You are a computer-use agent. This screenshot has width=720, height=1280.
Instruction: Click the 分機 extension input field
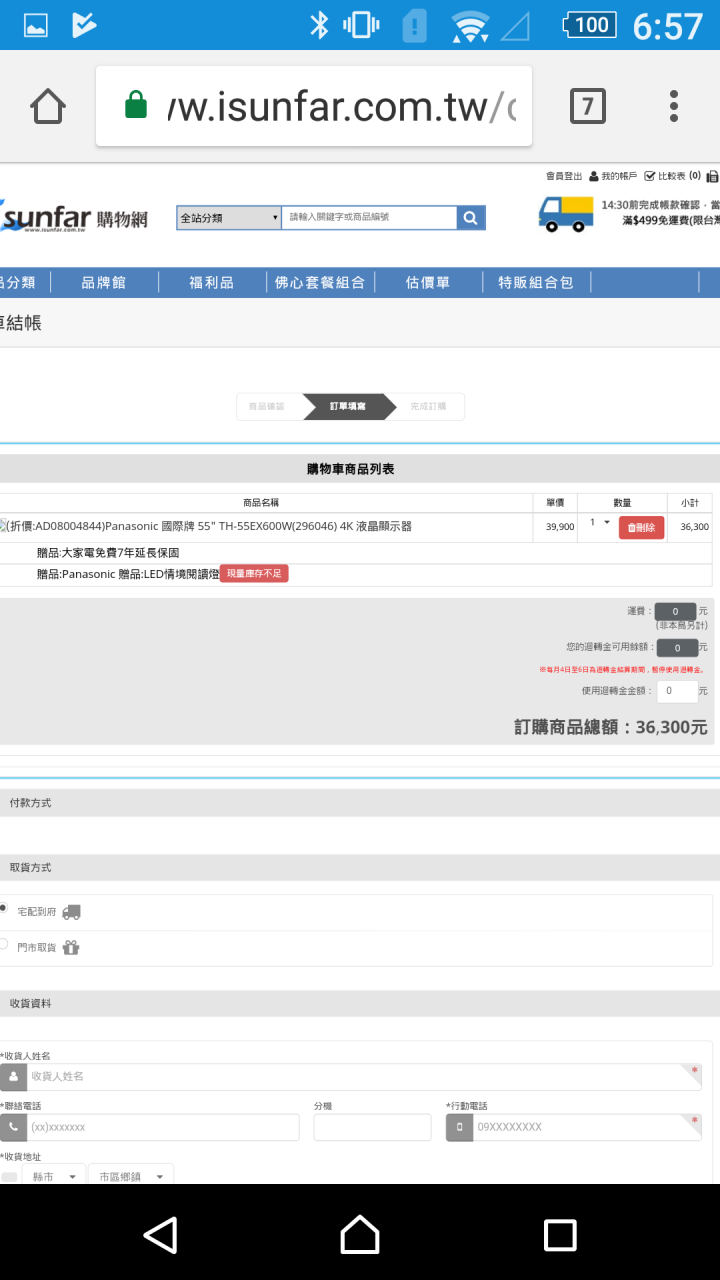(372, 1127)
